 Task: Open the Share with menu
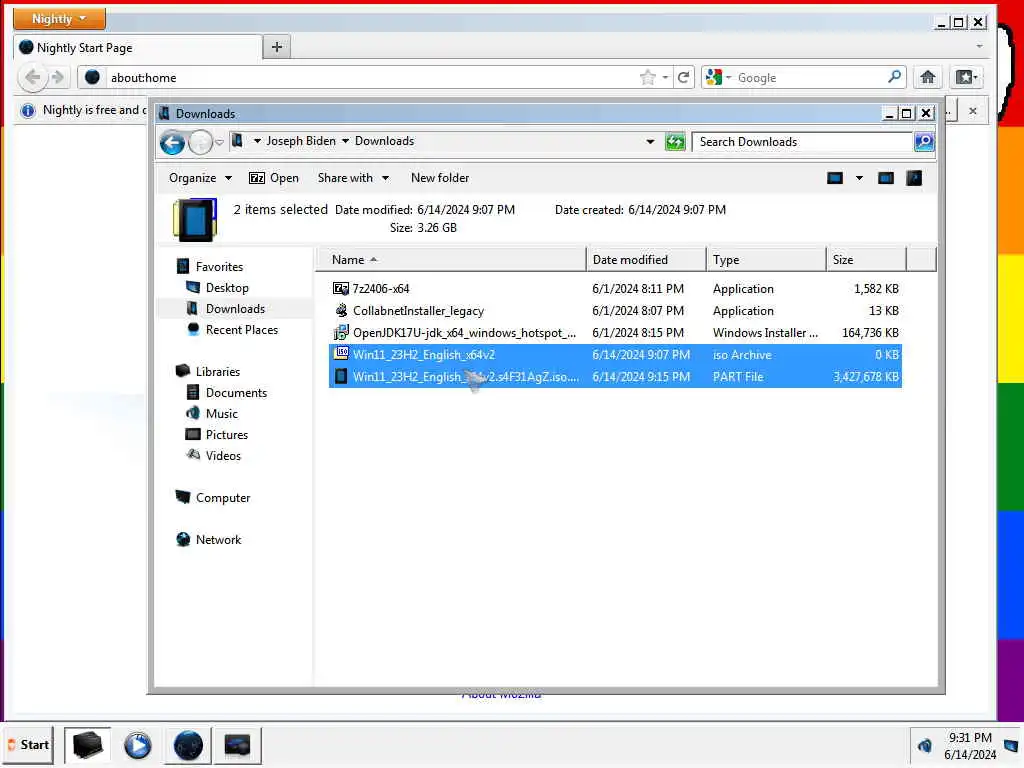pyautogui.click(x=353, y=178)
